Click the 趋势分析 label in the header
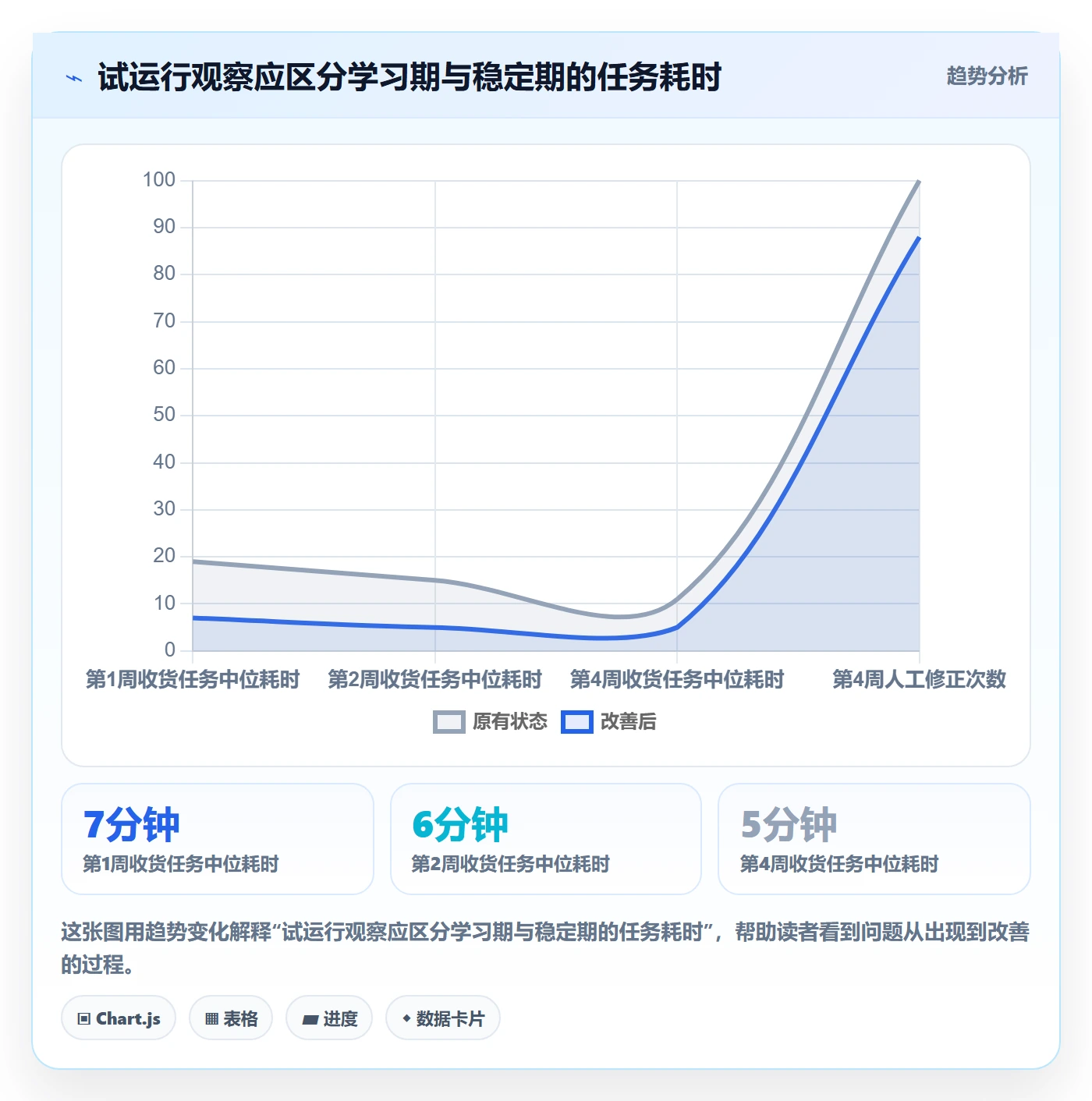This screenshot has height=1101, width=1092. coord(987,76)
